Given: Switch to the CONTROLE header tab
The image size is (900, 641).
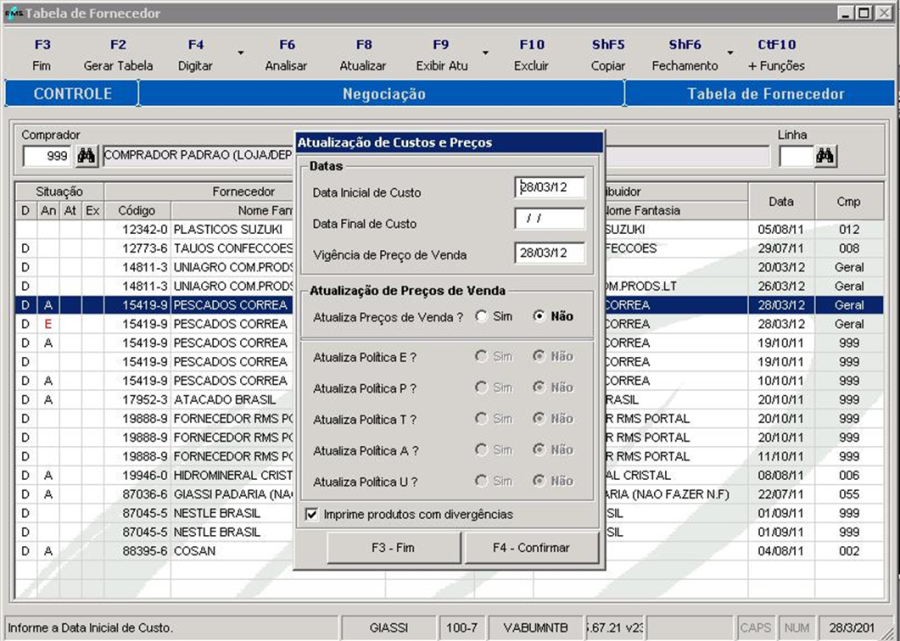Looking at the screenshot, I should pyautogui.click(x=72, y=94).
